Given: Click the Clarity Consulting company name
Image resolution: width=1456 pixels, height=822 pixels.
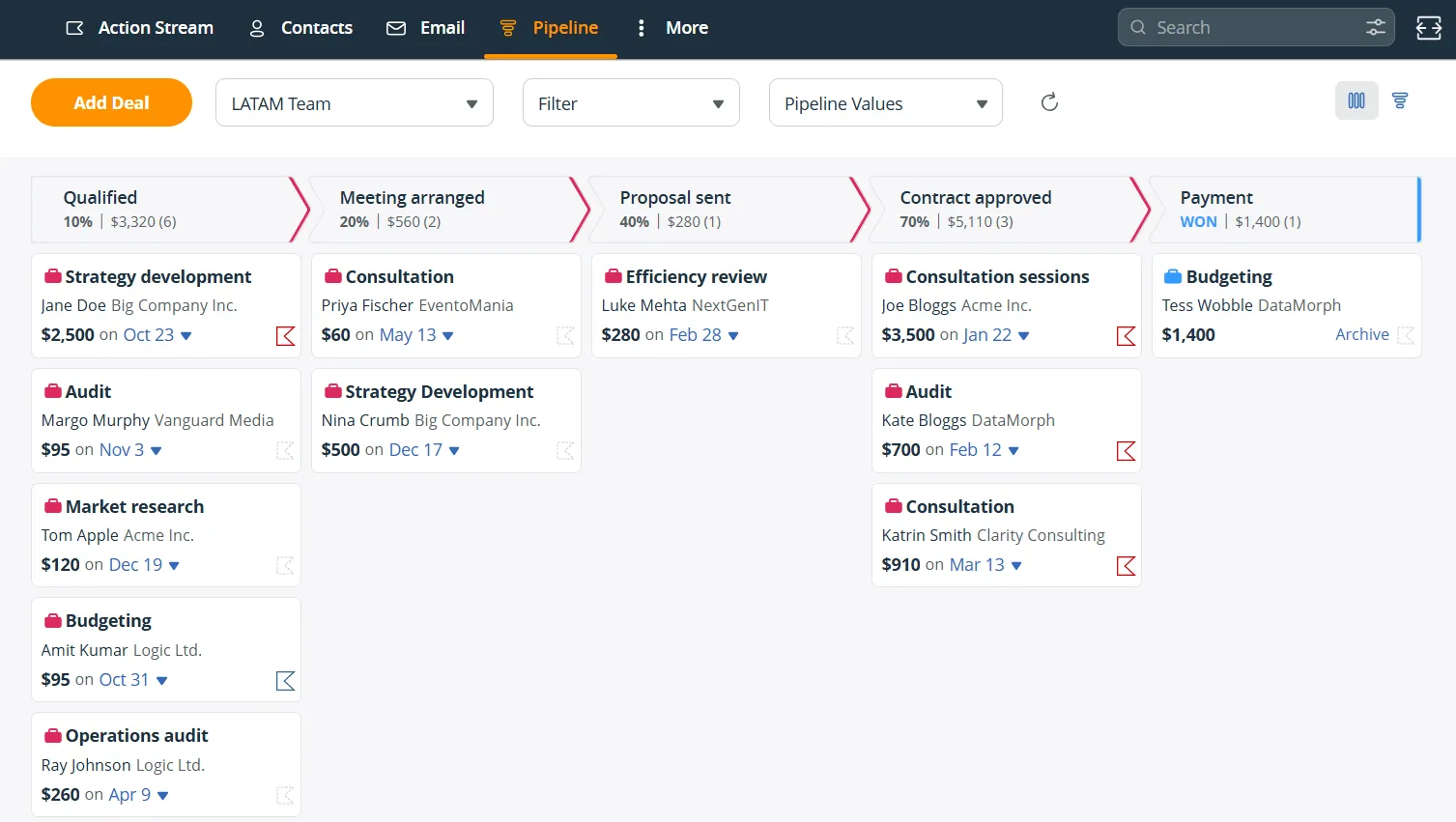Looking at the screenshot, I should (1041, 535).
